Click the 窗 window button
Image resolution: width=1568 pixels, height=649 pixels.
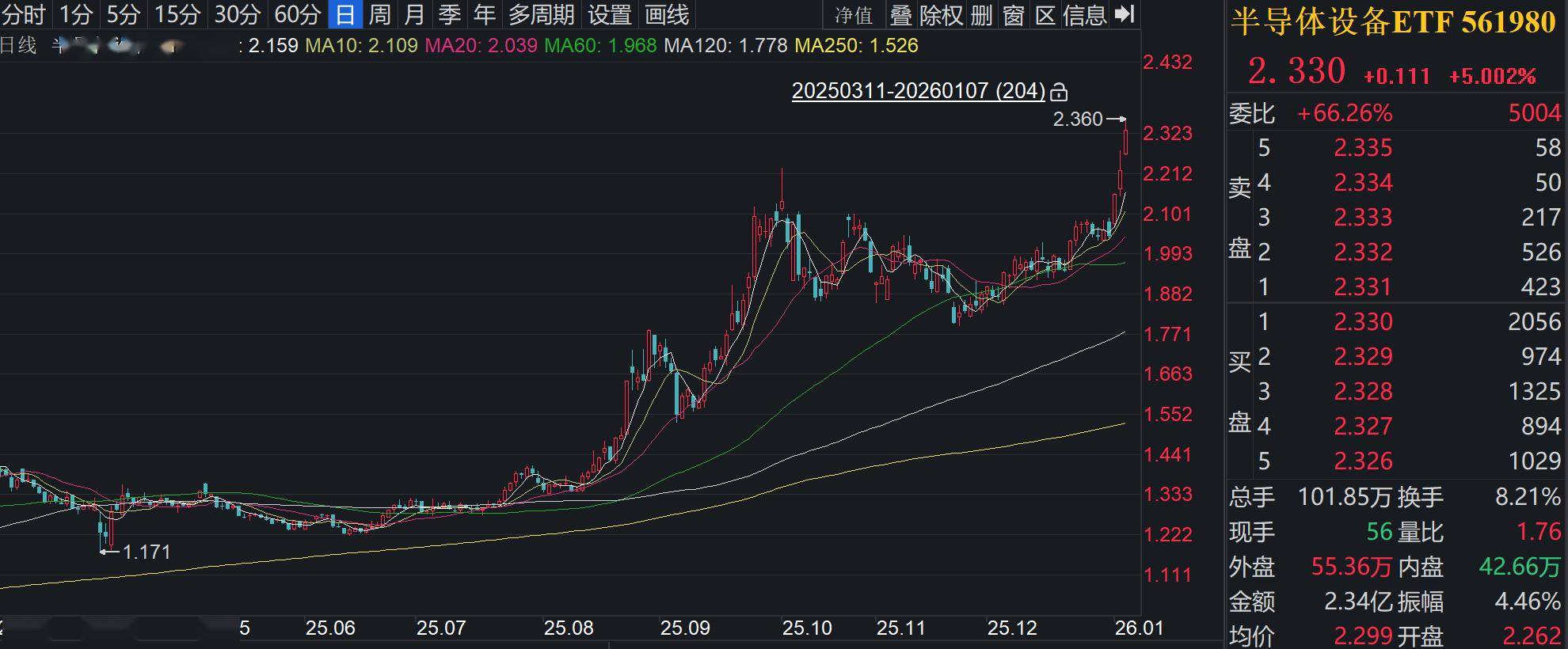[1014, 15]
